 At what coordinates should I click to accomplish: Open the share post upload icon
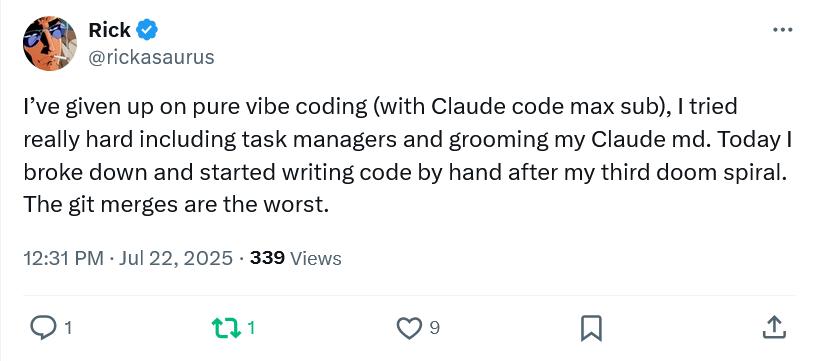point(774,328)
